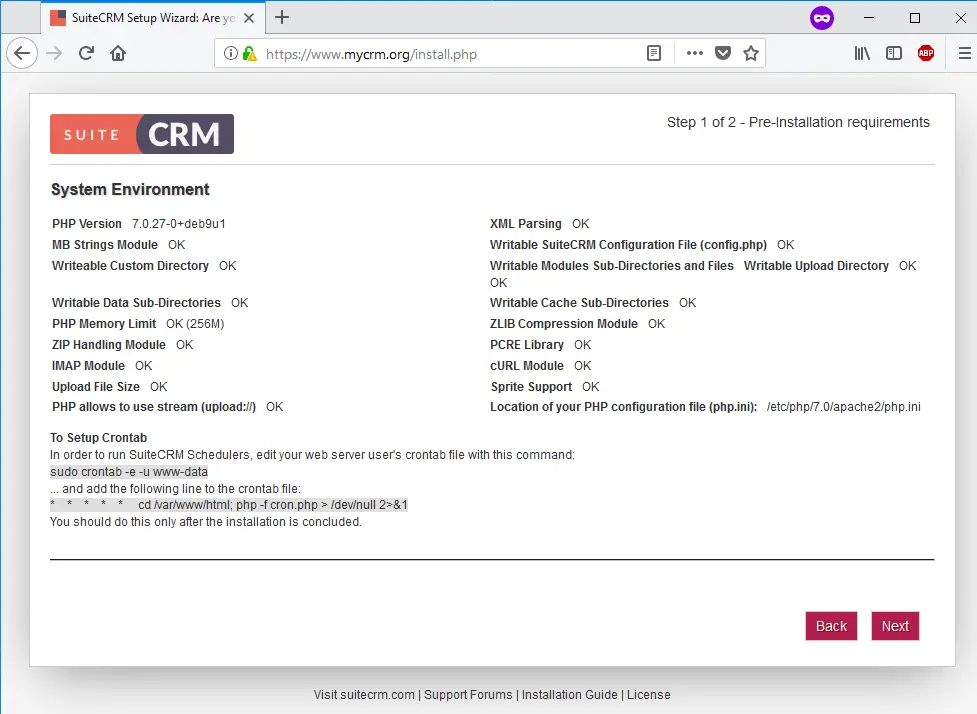Screen dimensions: 977x714
Task: Open the License link
Action: click(x=649, y=695)
